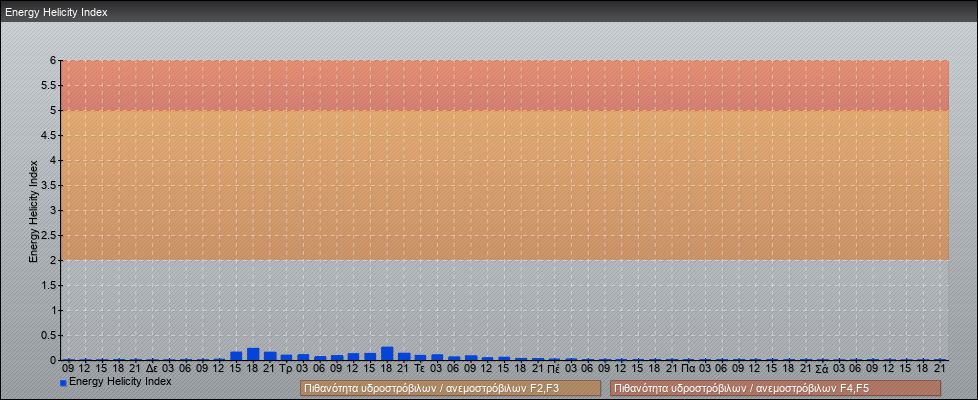Image resolution: width=978 pixels, height=400 pixels.
Task: Select the Δε day marker on x-axis
Action: [152, 368]
